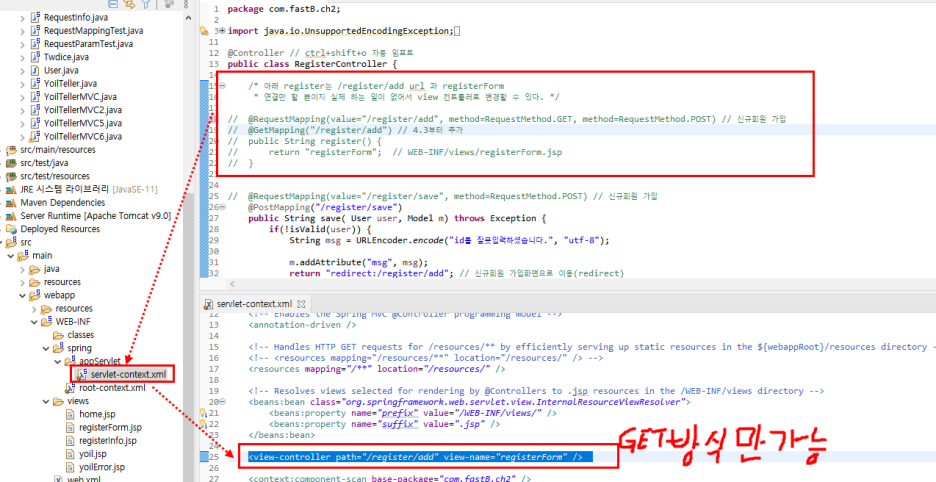
Task: Collapse the appServlet folder
Action: 58,361
